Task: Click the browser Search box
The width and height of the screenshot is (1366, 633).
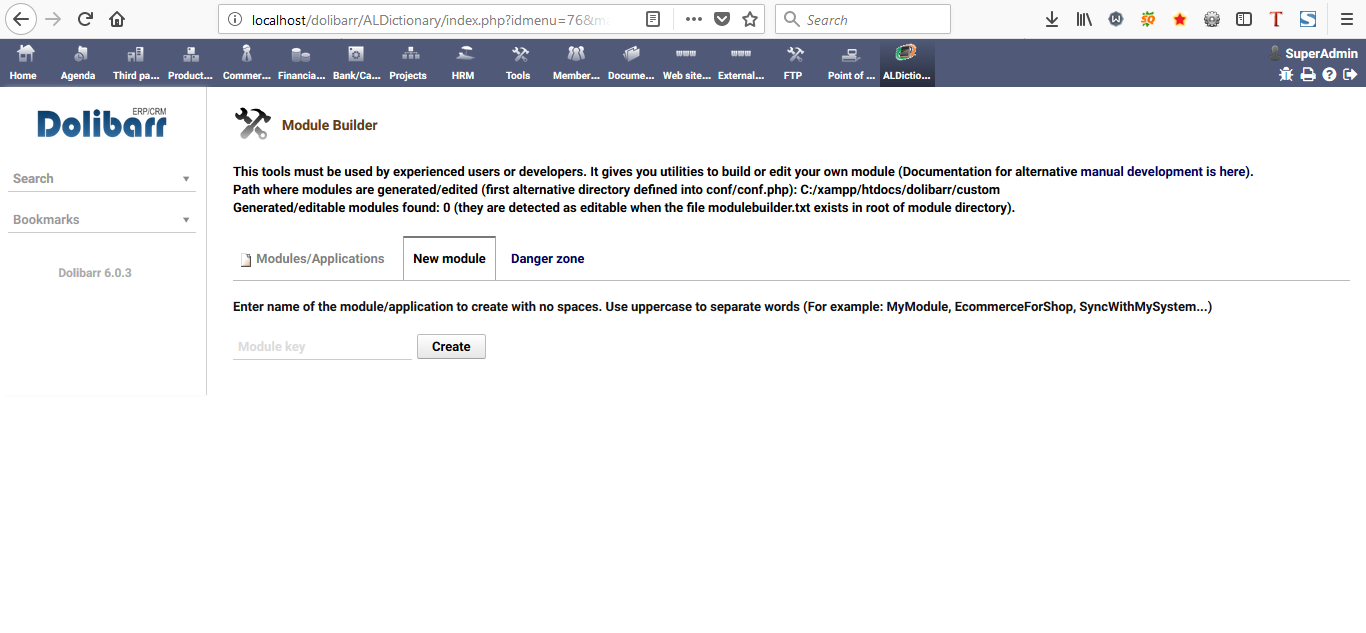Action: coord(862,19)
